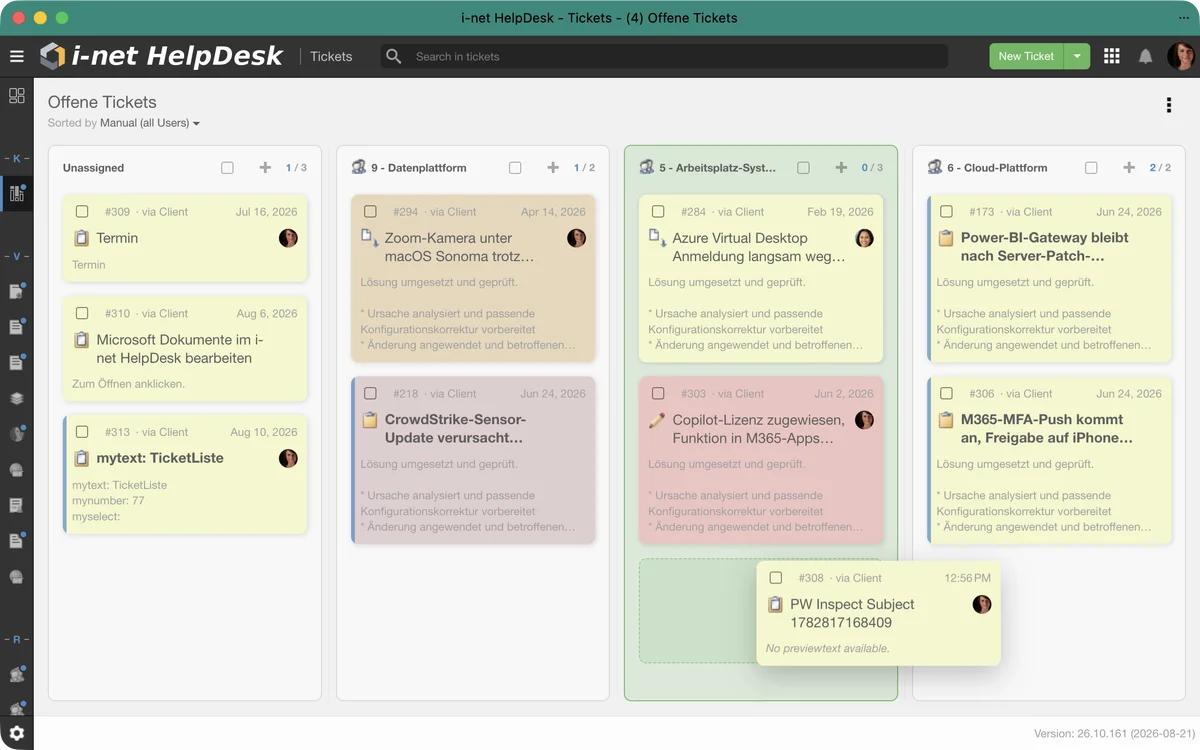Open the applications grid launcher
Screen dimensions: 1200x750
click(1111, 56)
